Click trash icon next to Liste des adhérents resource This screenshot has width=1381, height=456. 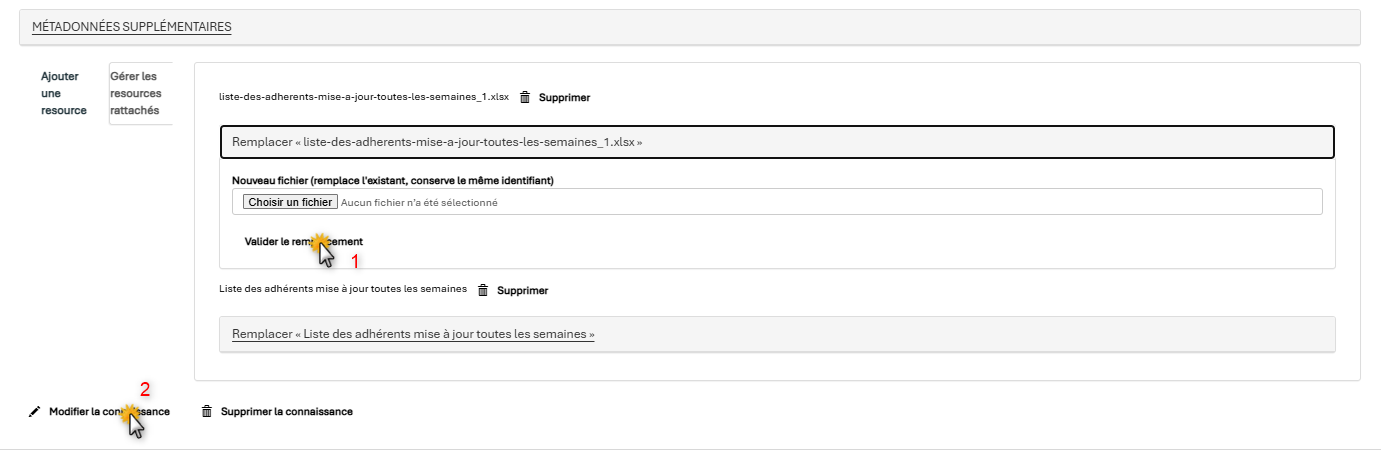pos(483,291)
